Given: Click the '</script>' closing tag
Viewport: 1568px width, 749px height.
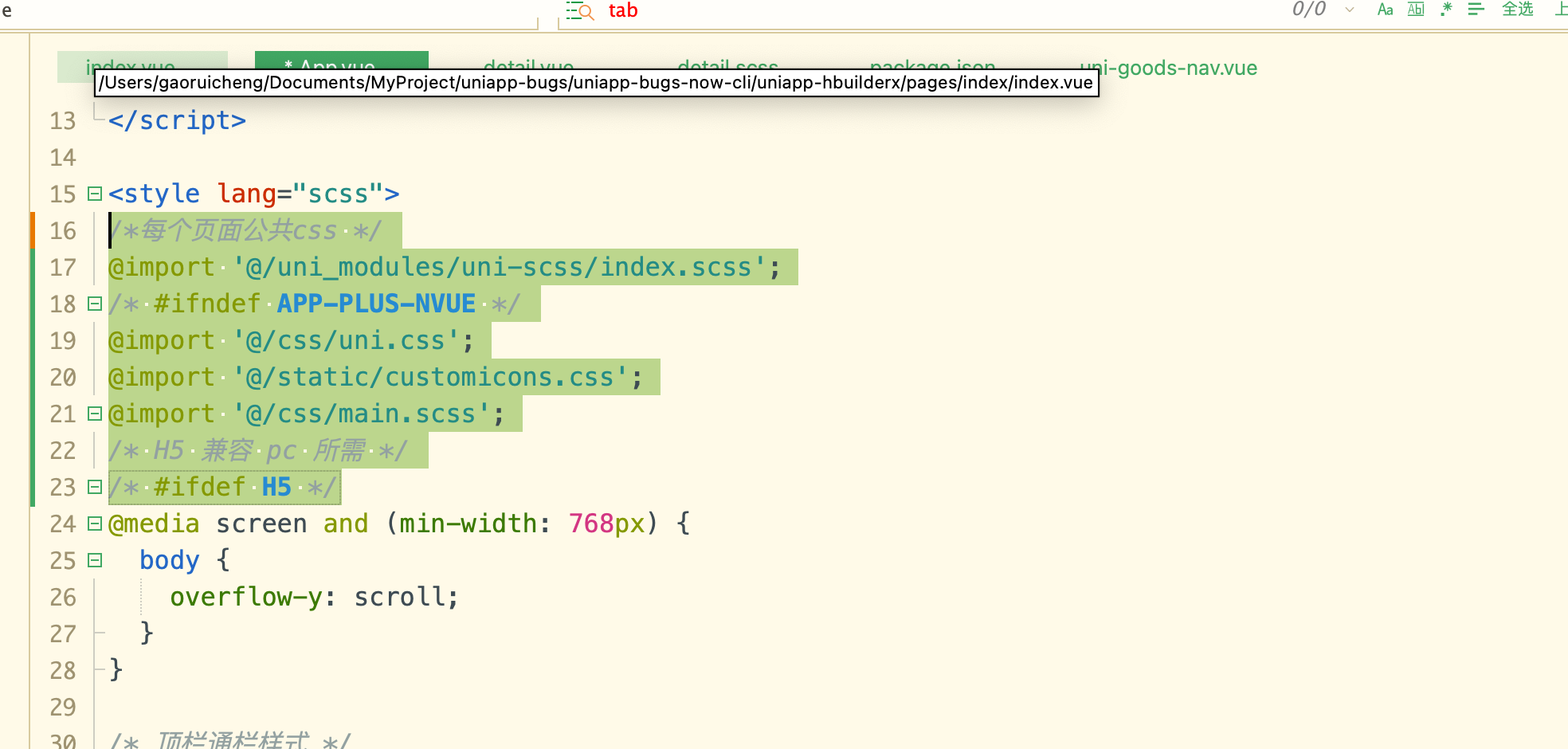Looking at the screenshot, I should pyautogui.click(x=177, y=120).
